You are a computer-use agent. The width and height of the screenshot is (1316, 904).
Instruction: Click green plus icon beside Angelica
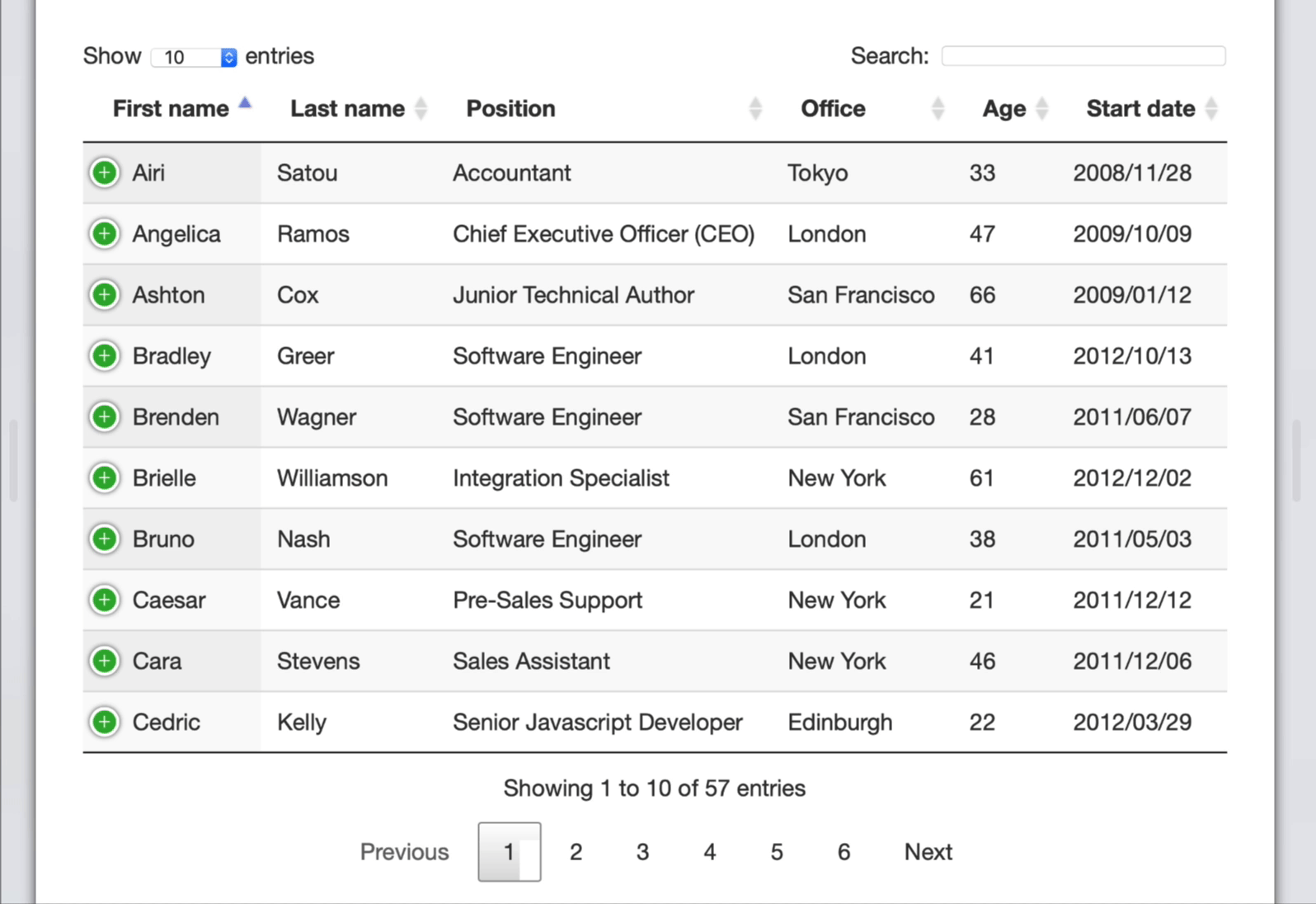tap(105, 234)
